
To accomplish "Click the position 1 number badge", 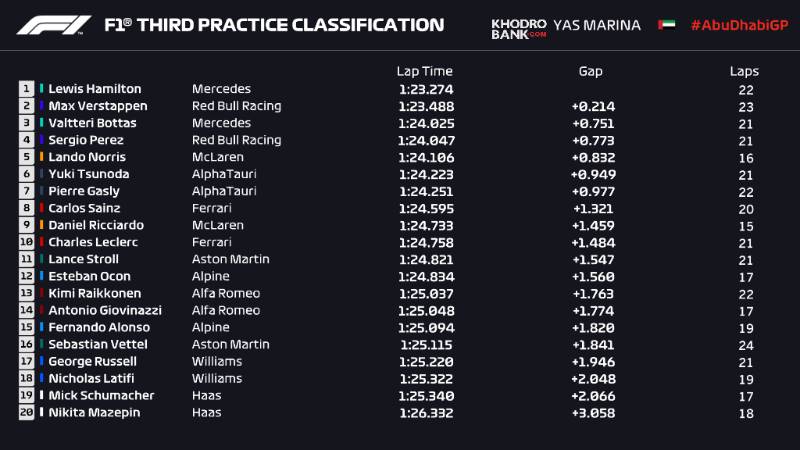I will pos(25,89).
